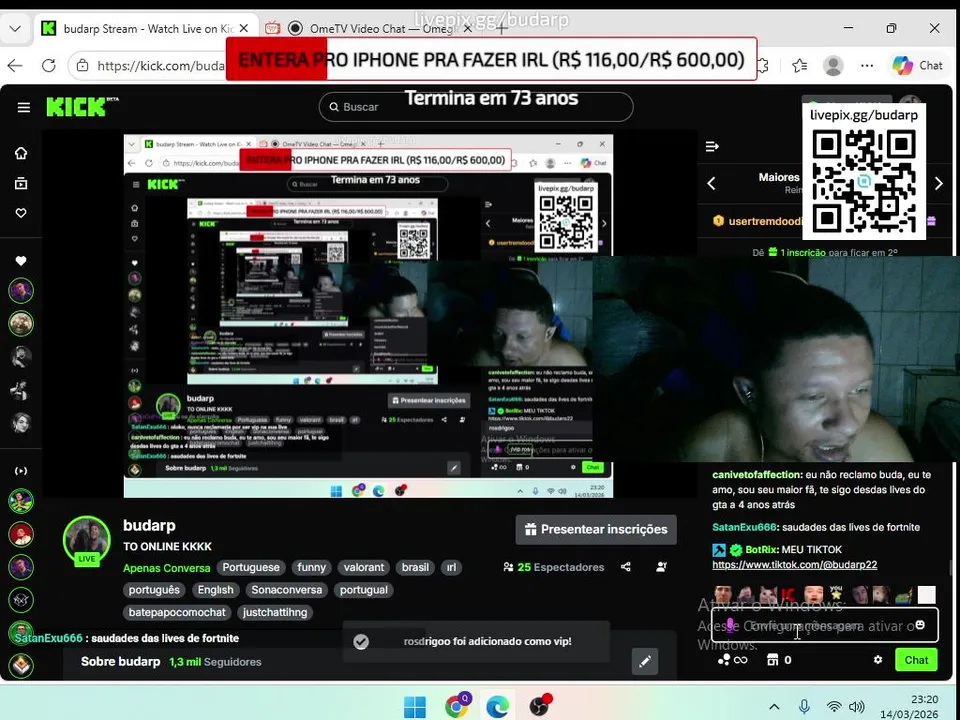Click the irl tag
This screenshot has width=960, height=720.
[x=451, y=568]
